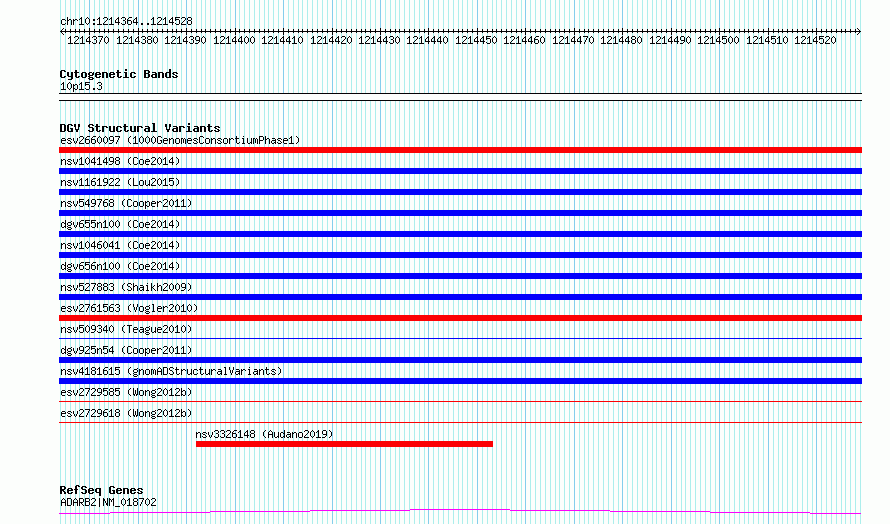Click the thin red esv2729618 line
The width and height of the screenshot is (890, 524).
tap(460, 423)
